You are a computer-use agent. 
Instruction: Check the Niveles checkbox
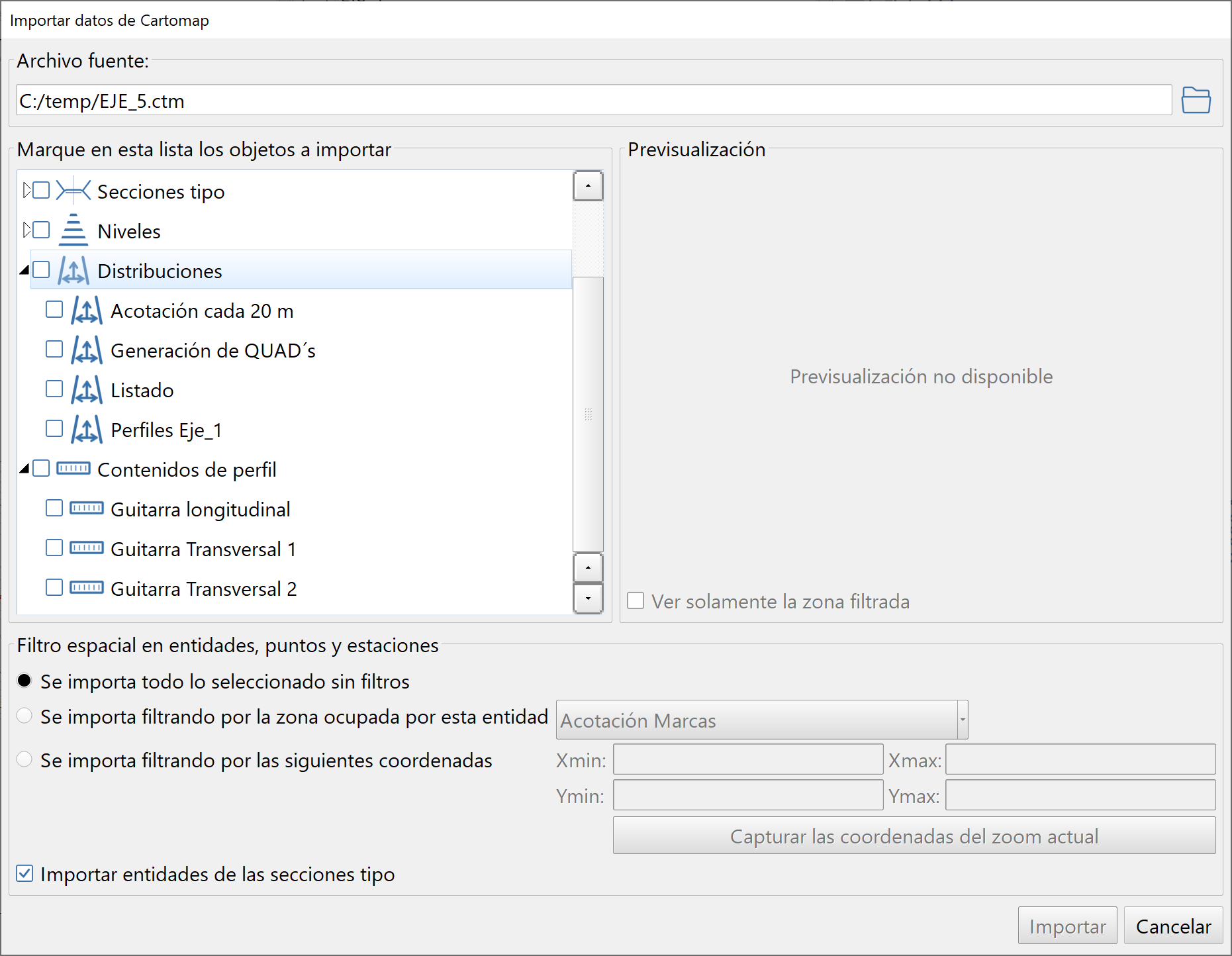pos(41,230)
